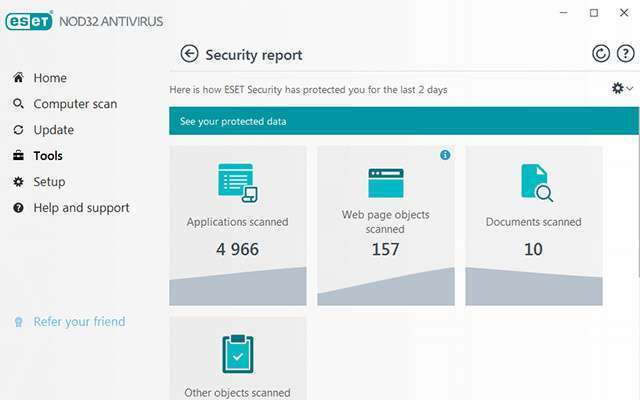
Task: Click the Documents scanned magnifier icon
Action: (x=535, y=183)
